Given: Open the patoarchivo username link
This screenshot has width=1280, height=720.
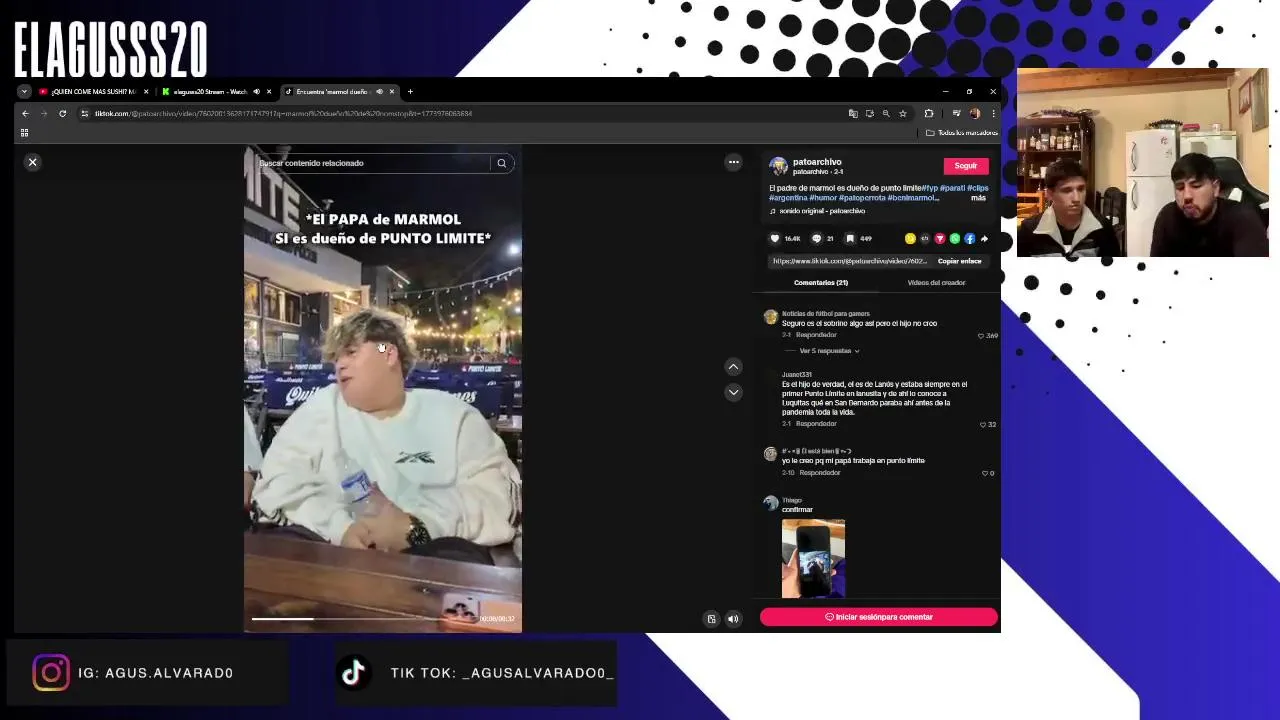Looking at the screenshot, I should [817, 161].
